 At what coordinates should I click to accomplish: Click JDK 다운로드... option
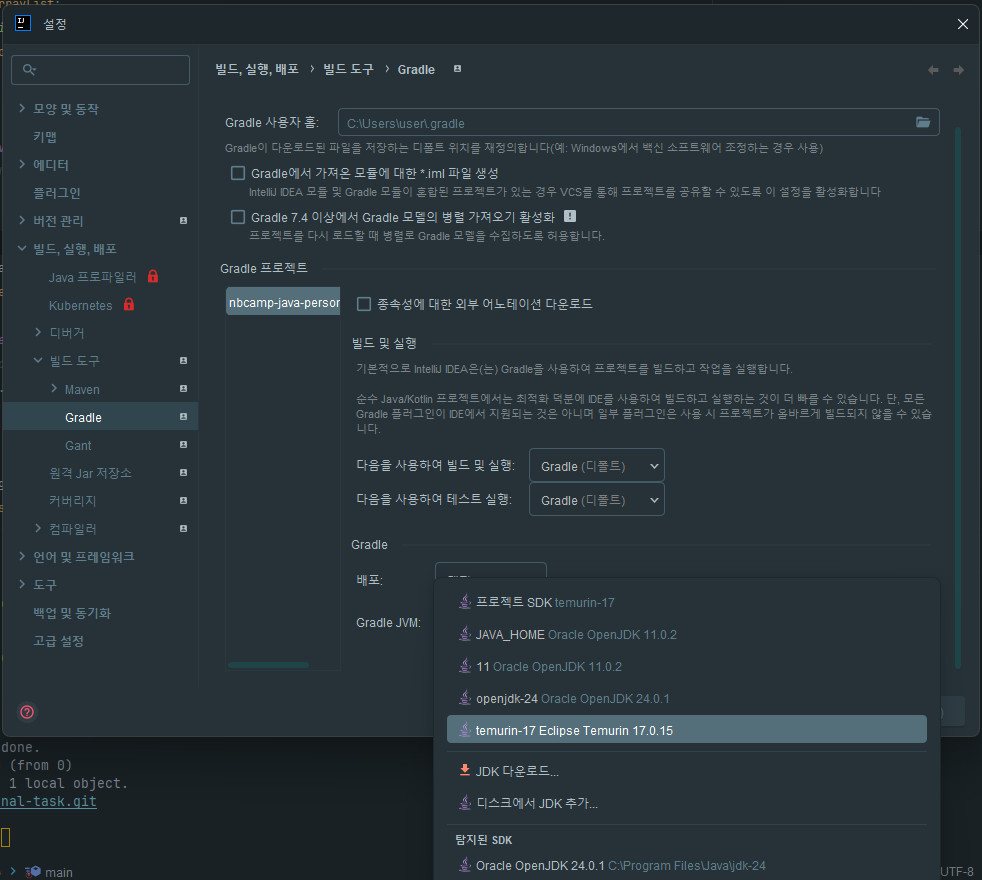click(x=686, y=770)
